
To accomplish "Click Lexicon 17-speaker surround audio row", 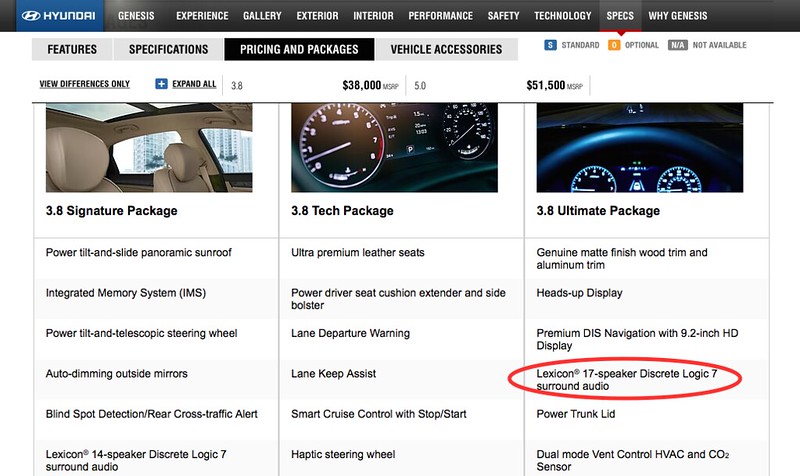I will tap(627, 380).
